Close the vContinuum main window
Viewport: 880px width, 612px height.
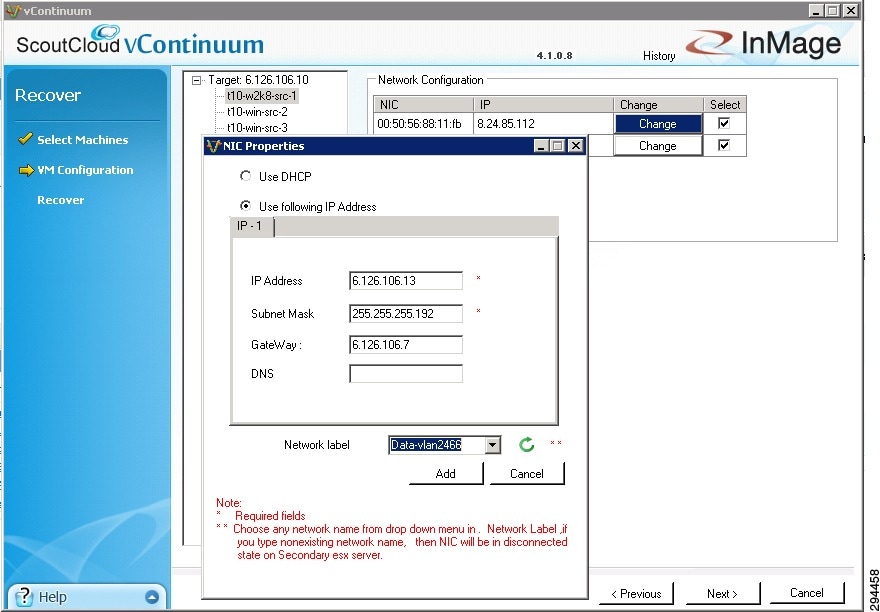coord(851,11)
